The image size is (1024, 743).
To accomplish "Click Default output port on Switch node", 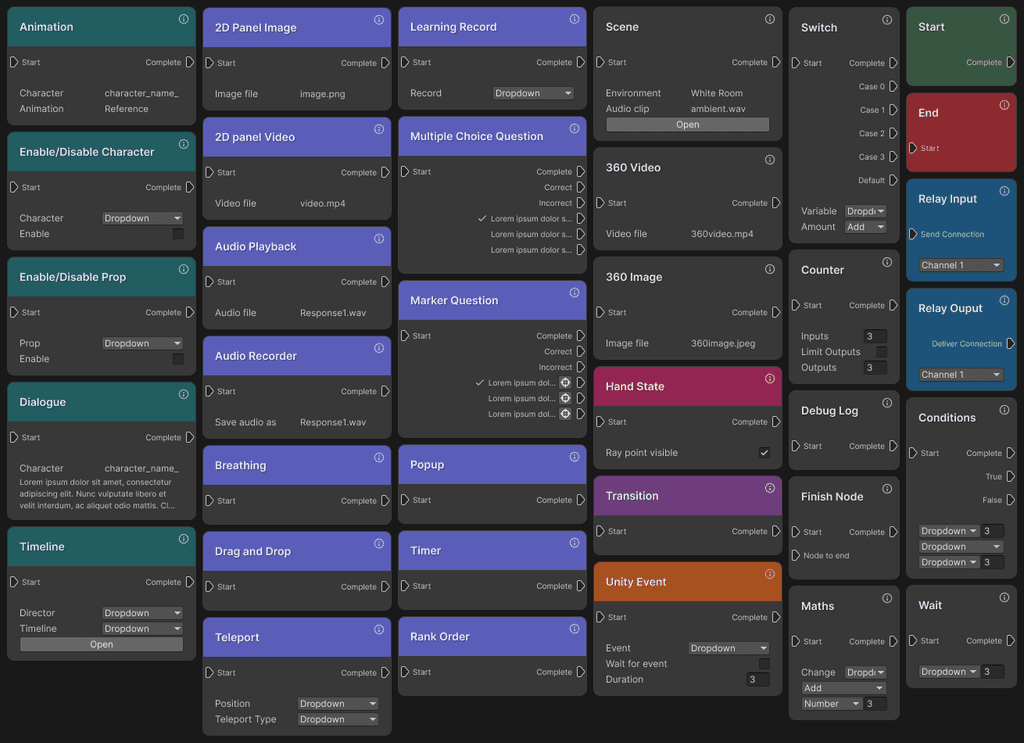I will (x=893, y=180).
